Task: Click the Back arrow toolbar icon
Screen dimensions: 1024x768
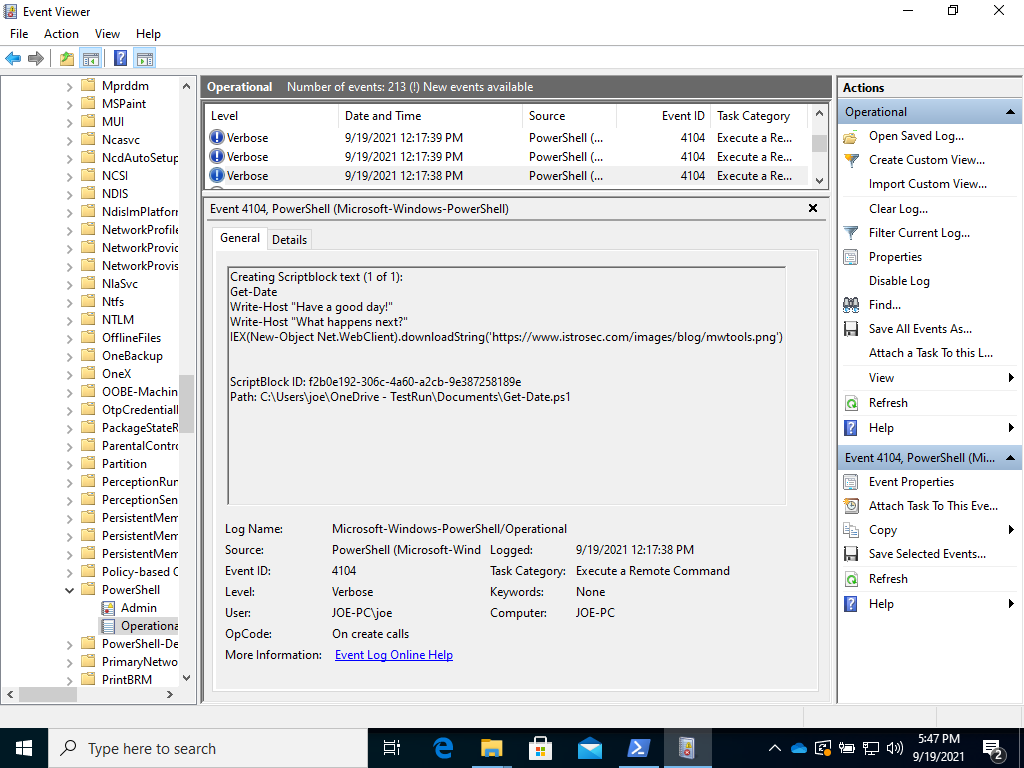Action: point(13,59)
